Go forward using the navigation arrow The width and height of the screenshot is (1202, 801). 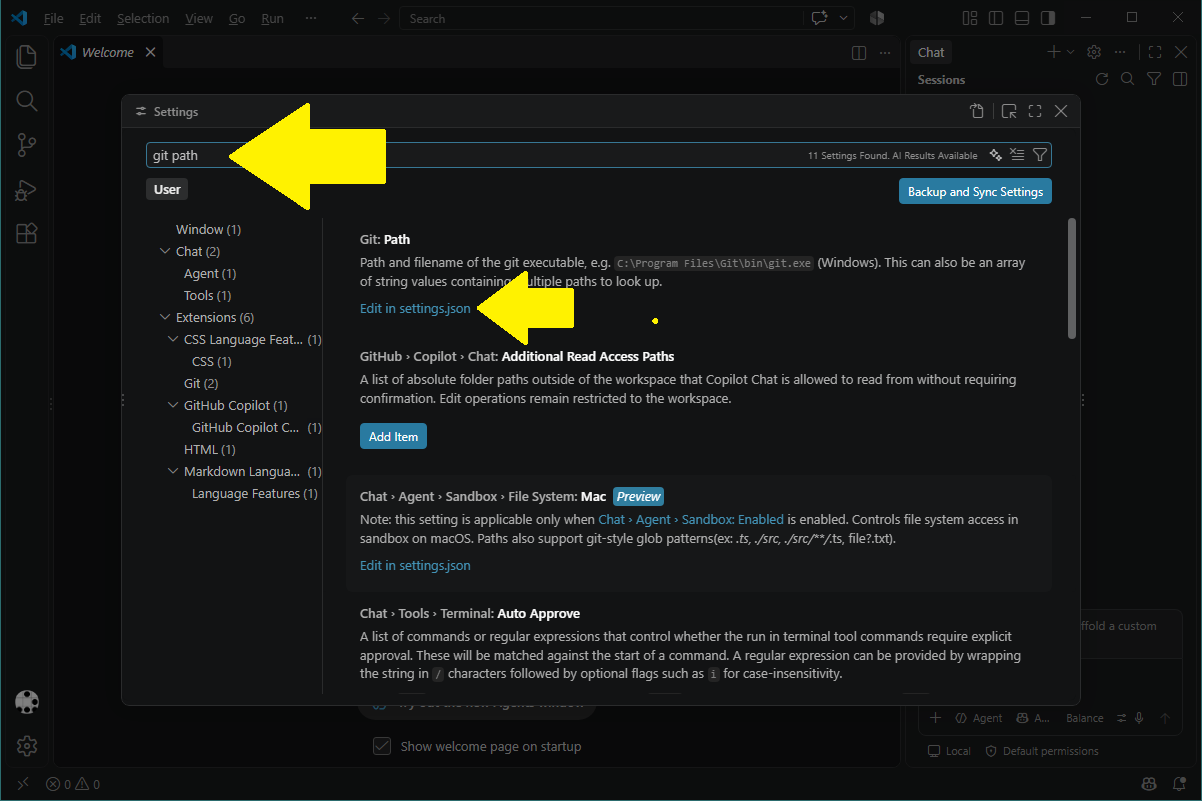[384, 18]
